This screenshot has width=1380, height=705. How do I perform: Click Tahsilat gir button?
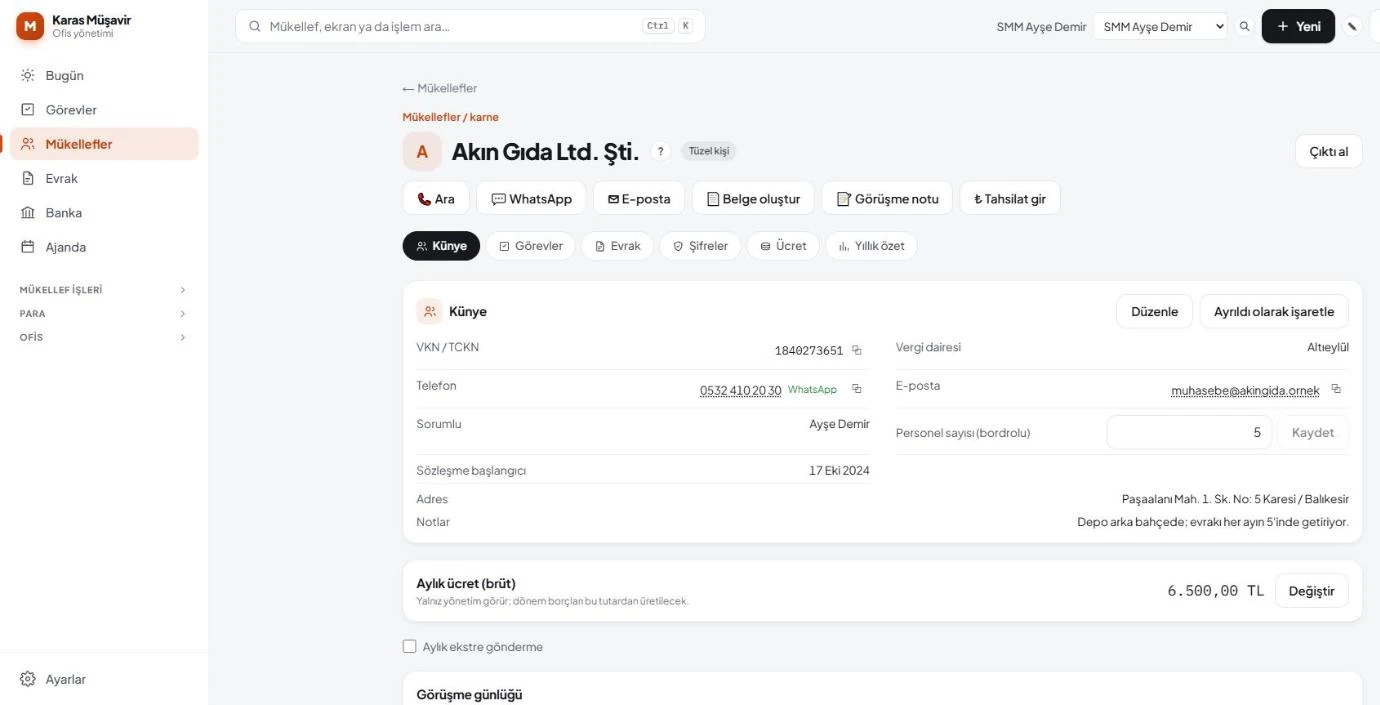(1010, 198)
